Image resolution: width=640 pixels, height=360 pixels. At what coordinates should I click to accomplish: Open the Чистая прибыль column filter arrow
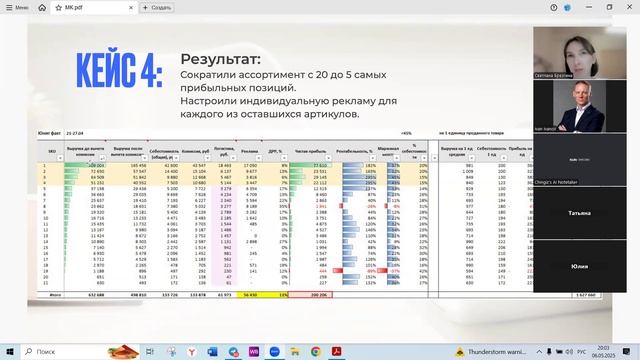coord(329,158)
